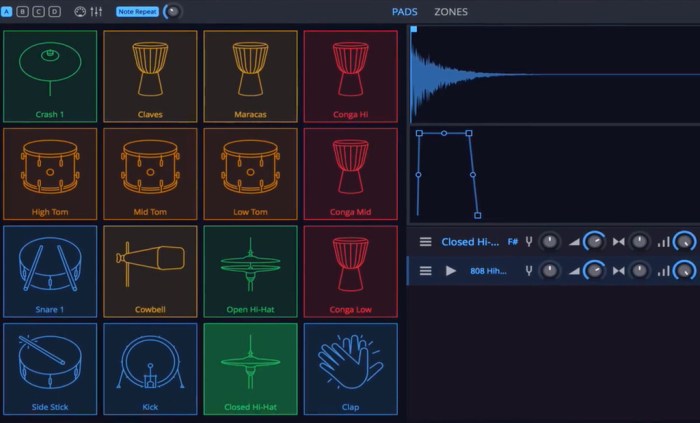Select the Cowbell pad
This screenshot has width=700, height=423.
click(150, 271)
